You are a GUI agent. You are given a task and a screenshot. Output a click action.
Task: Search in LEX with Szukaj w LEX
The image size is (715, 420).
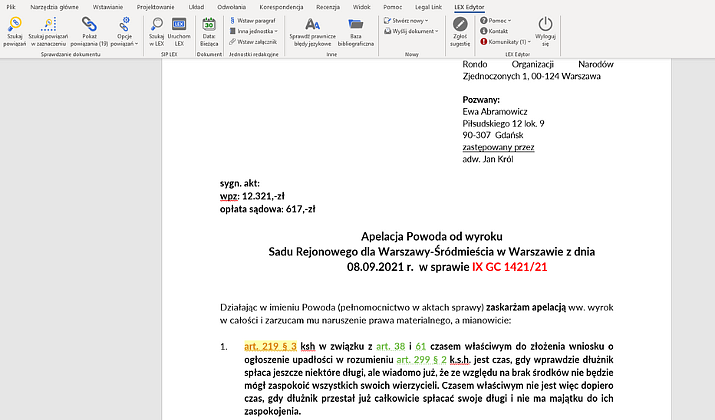(x=156, y=25)
